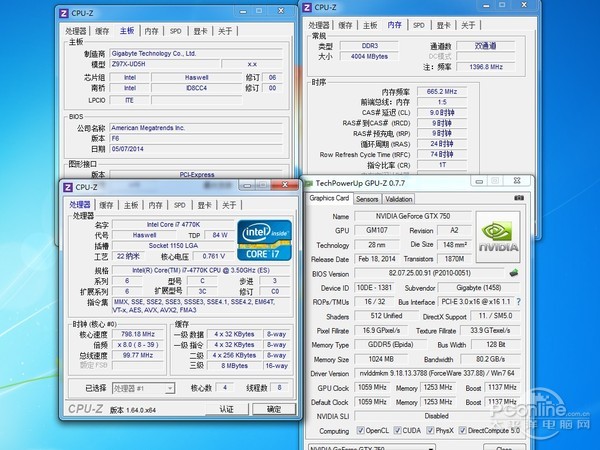Click the BIOS save chip icon

pyautogui.click(x=514, y=272)
